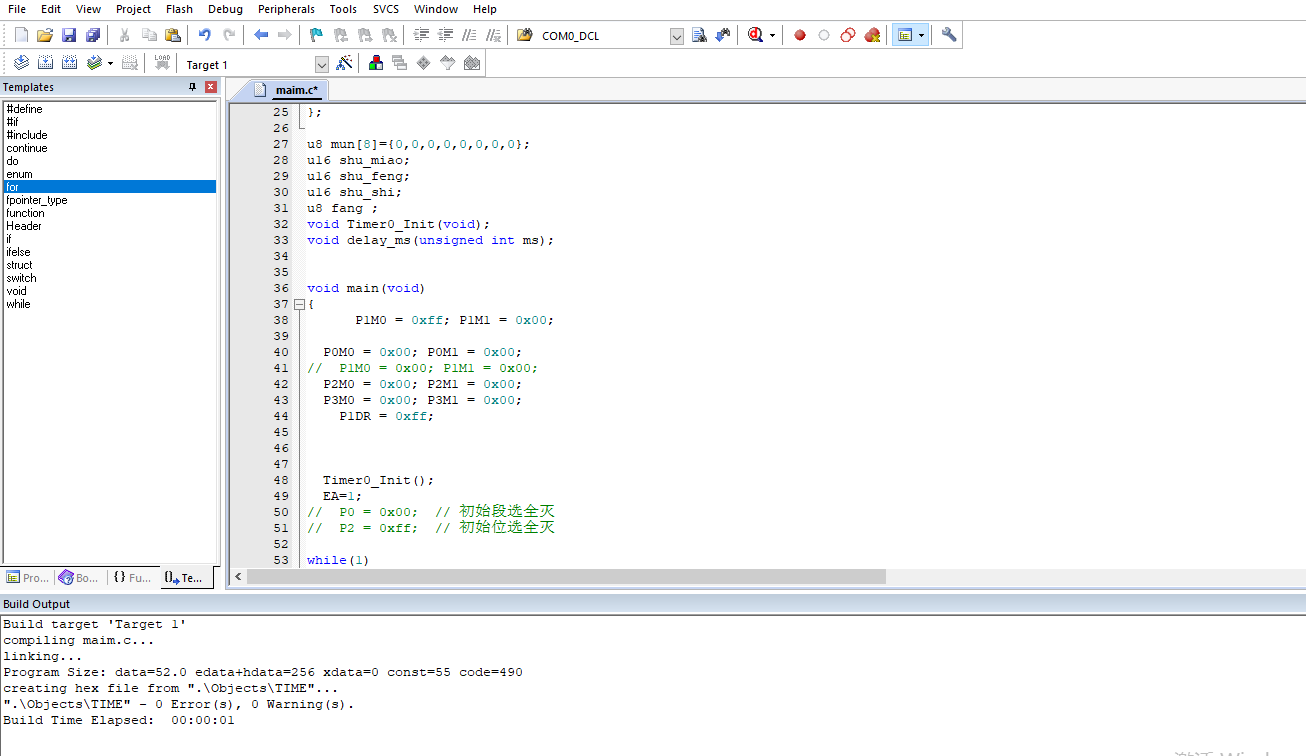Open the Peripherals menu
Image resolution: width=1306 pixels, height=756 pixels.
point(286,9)
